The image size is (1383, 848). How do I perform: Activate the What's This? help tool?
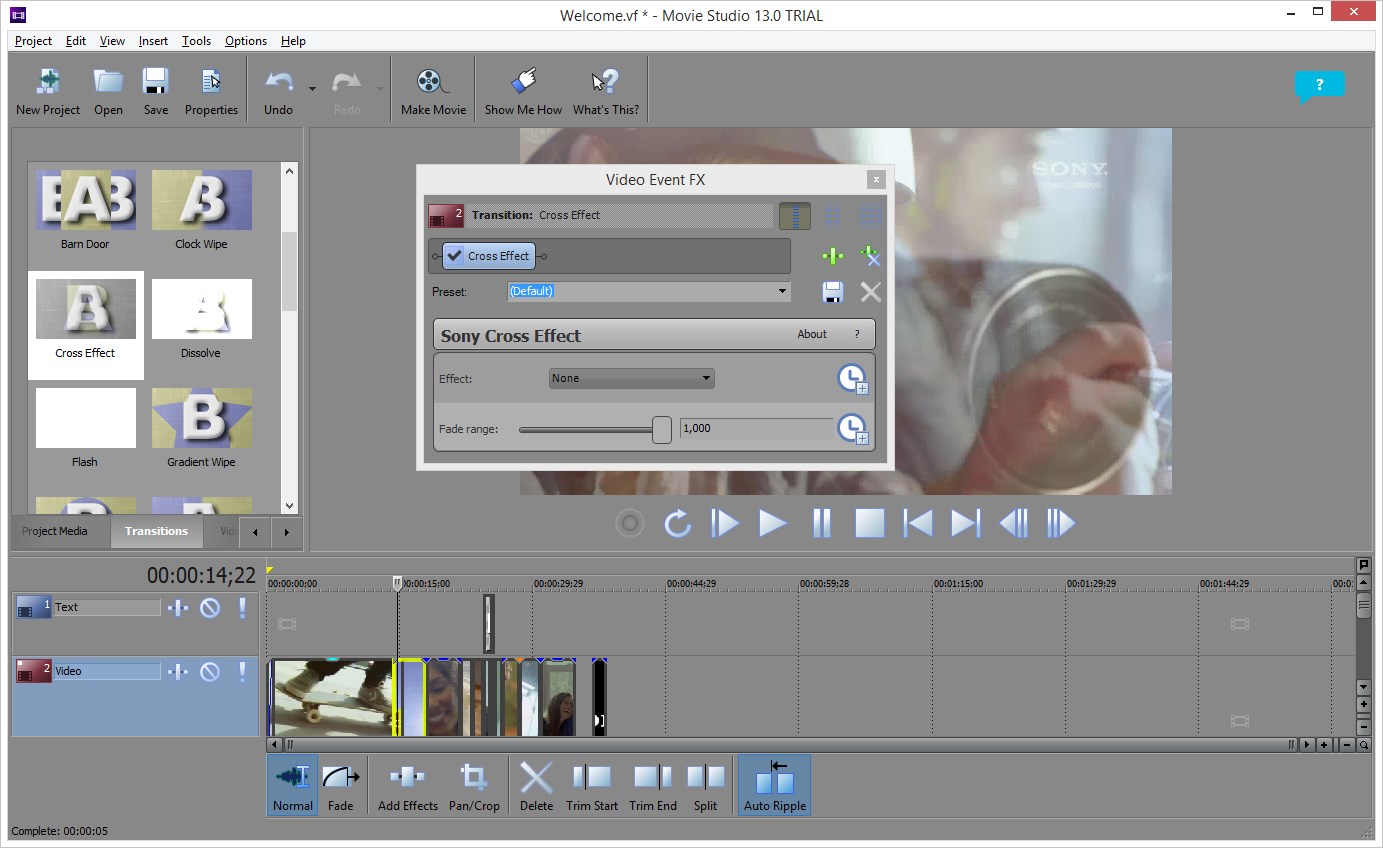pos(605,91)
